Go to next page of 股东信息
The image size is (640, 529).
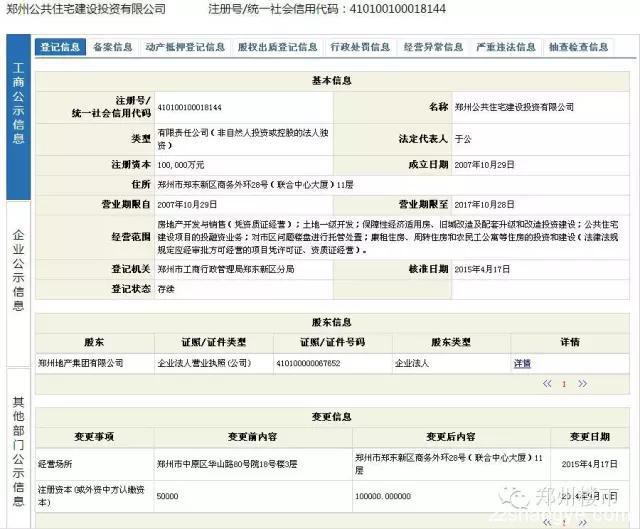(x=582, y=384)
